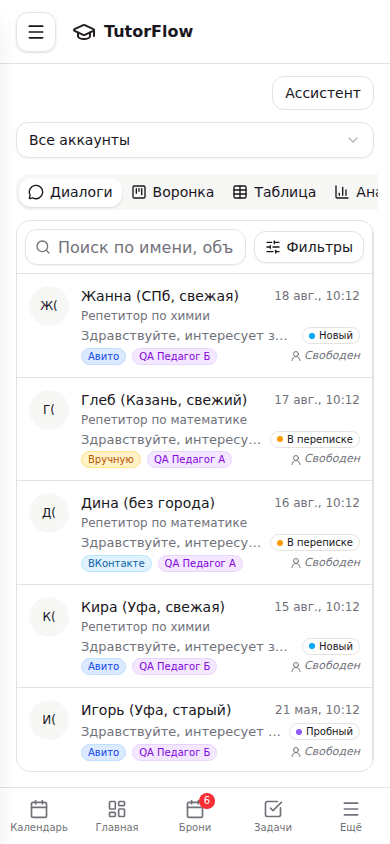Viewport: 390px width, 844px height.
Task: Click the Вручную tag in Глеб's row
Action: pos(111,460)
